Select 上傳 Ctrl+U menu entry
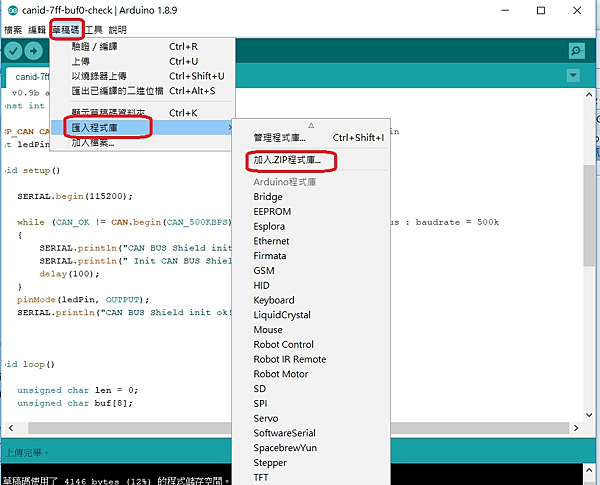Viewport: 600px width, 485px height. coord(142,61)
